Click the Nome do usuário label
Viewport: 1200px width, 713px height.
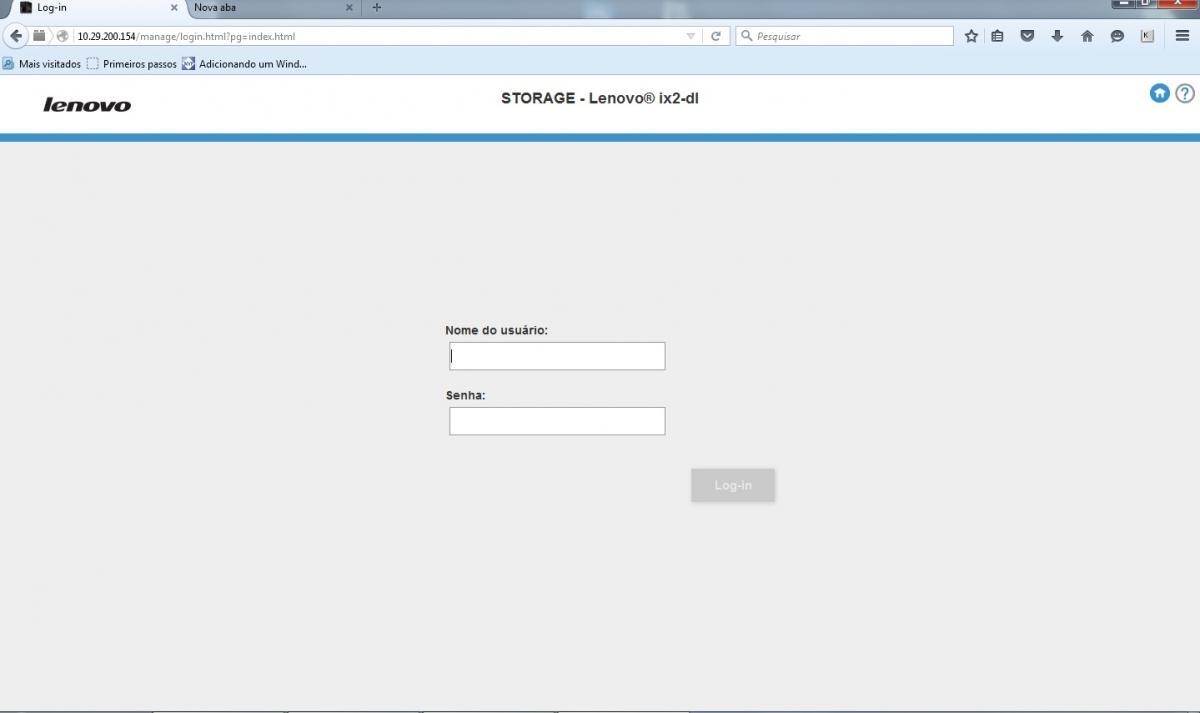pos(496,330)
